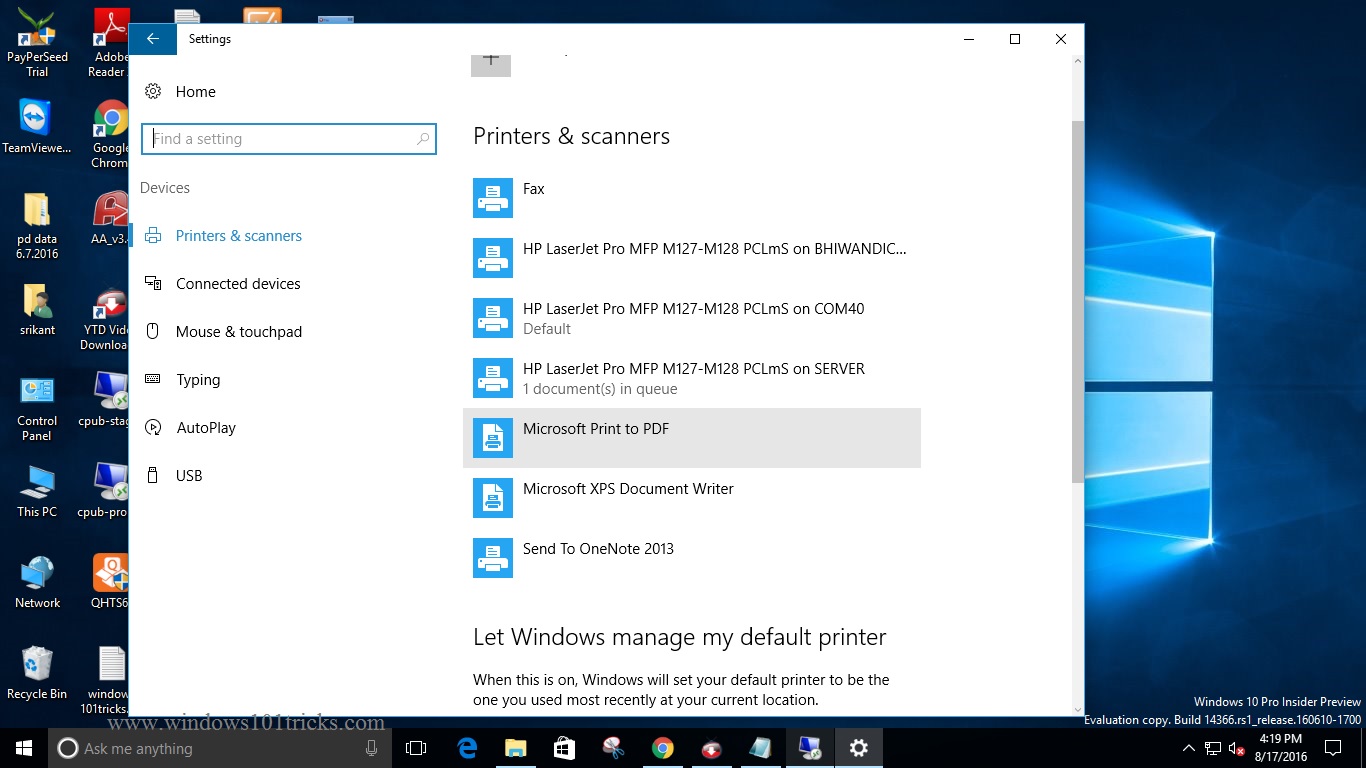Select HP LaserJet on SERVER printer
Image resolution: width=1366 pixels, height=768 pixels.
click(x=692, y=378)
